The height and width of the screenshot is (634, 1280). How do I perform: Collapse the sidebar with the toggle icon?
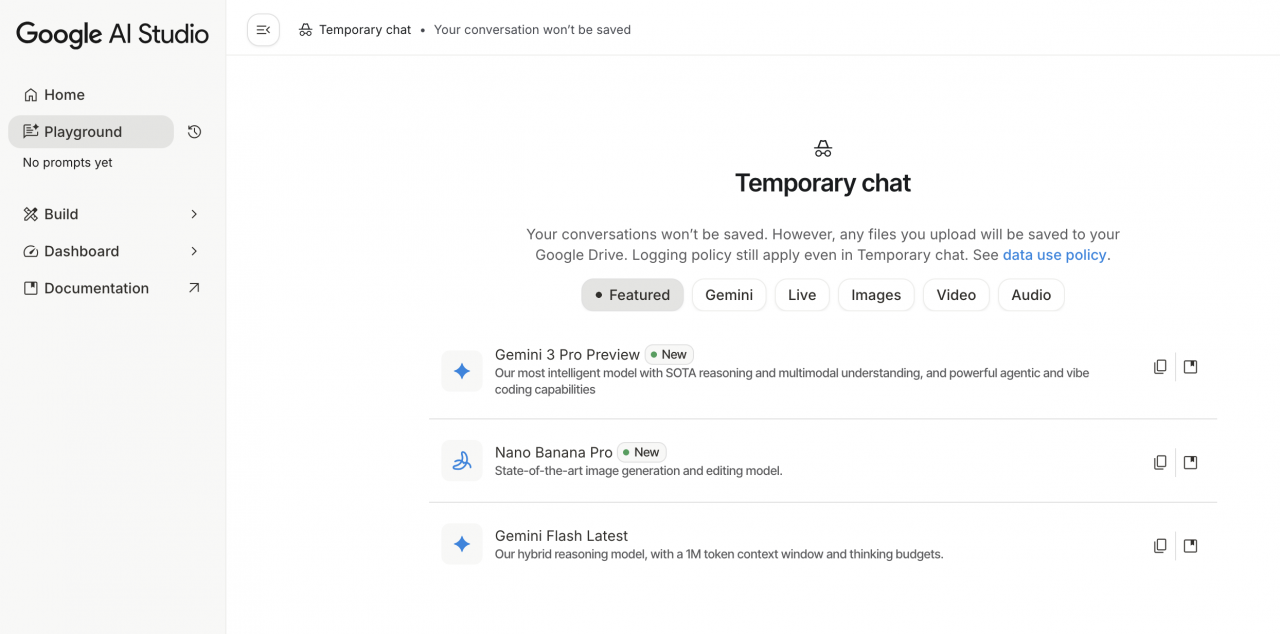263,30
